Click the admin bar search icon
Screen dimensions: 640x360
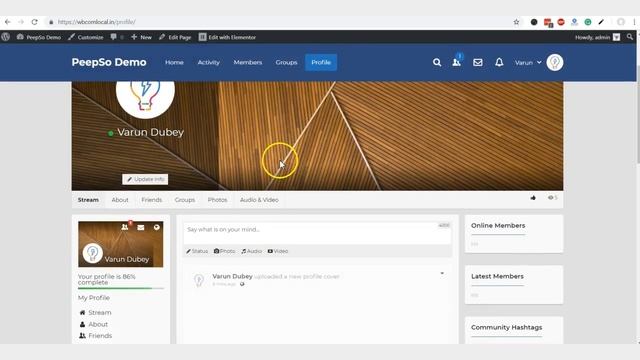pyautogui.click(x=630, y=37)
